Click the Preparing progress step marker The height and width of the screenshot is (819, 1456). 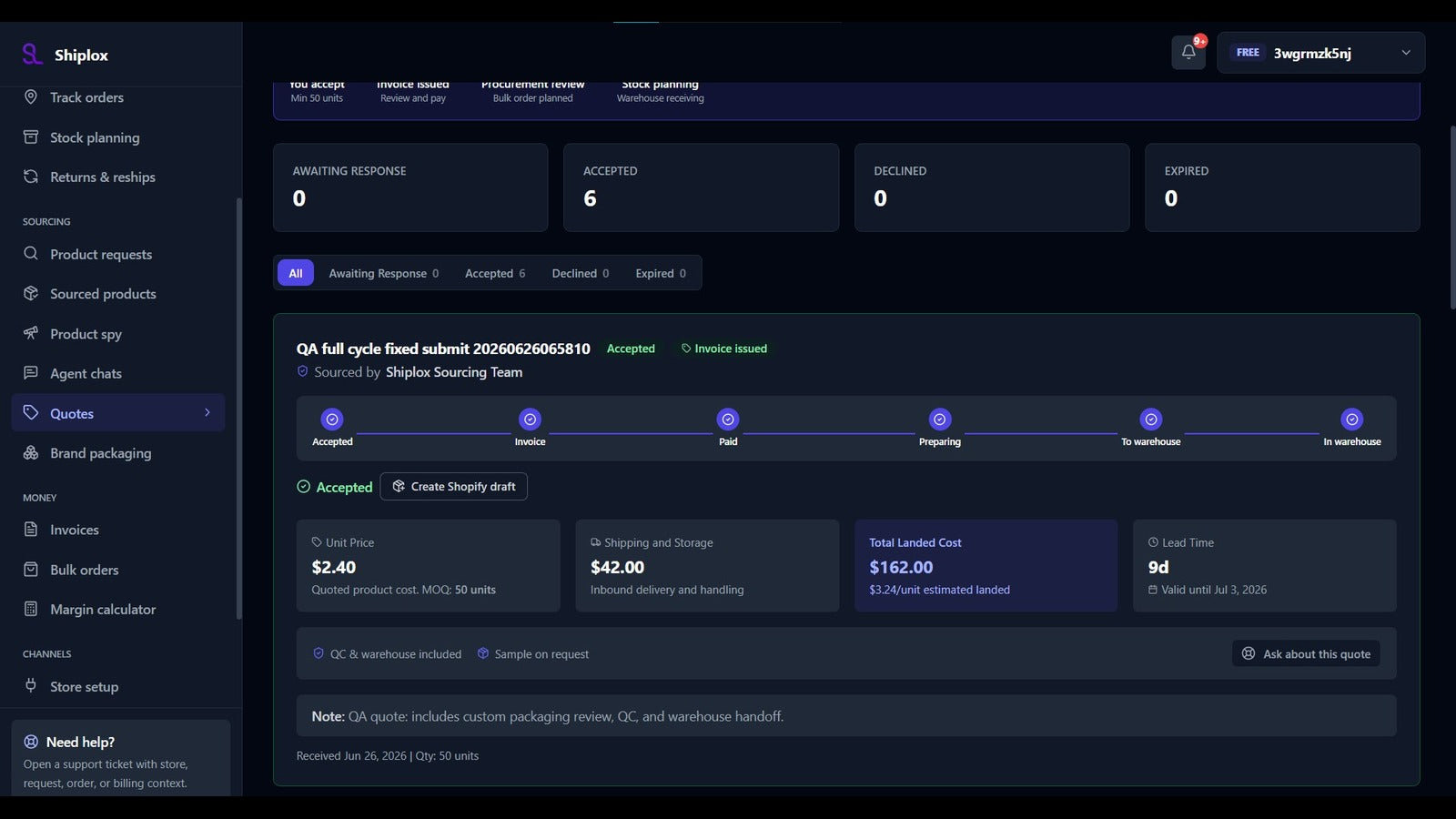(940, 420)
